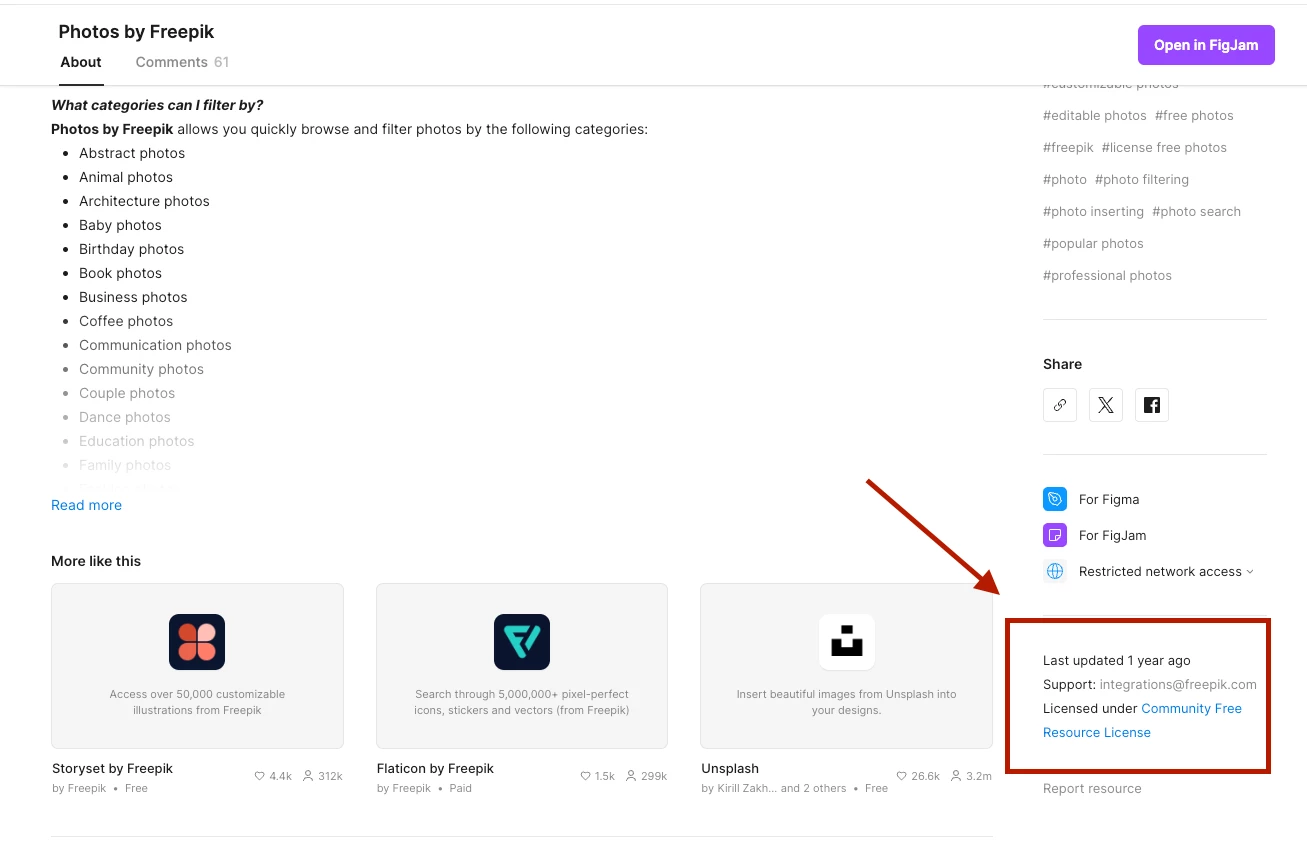1307x852 pixels.
Task: Open the Community Free Resource License link
Action: pyautogui.click(x=1142, y=720)
